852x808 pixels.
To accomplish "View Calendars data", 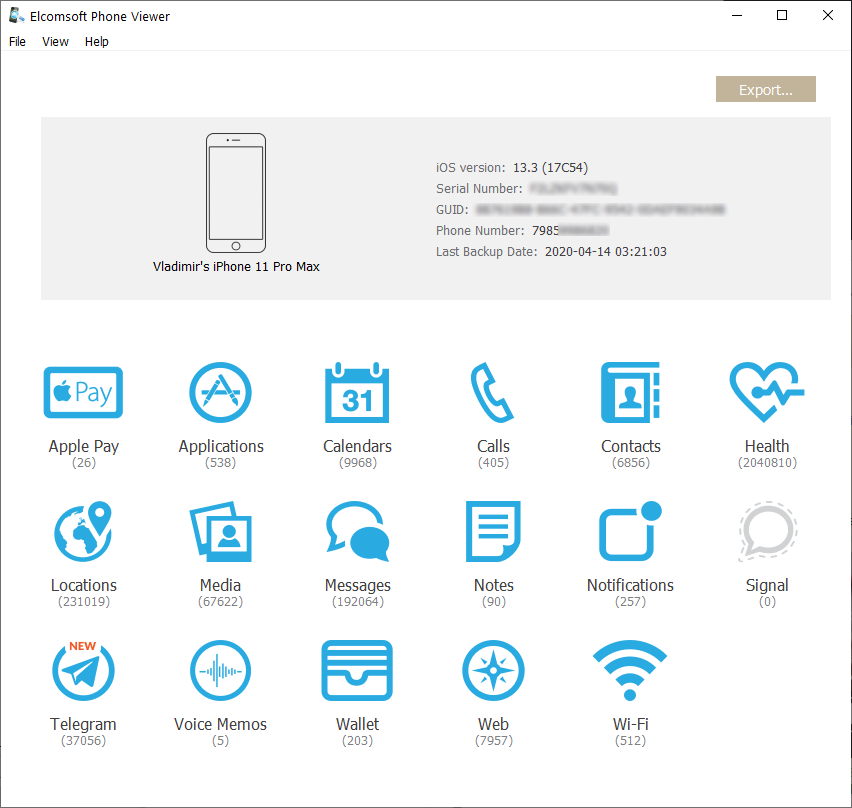I will (x=357, y=392).
